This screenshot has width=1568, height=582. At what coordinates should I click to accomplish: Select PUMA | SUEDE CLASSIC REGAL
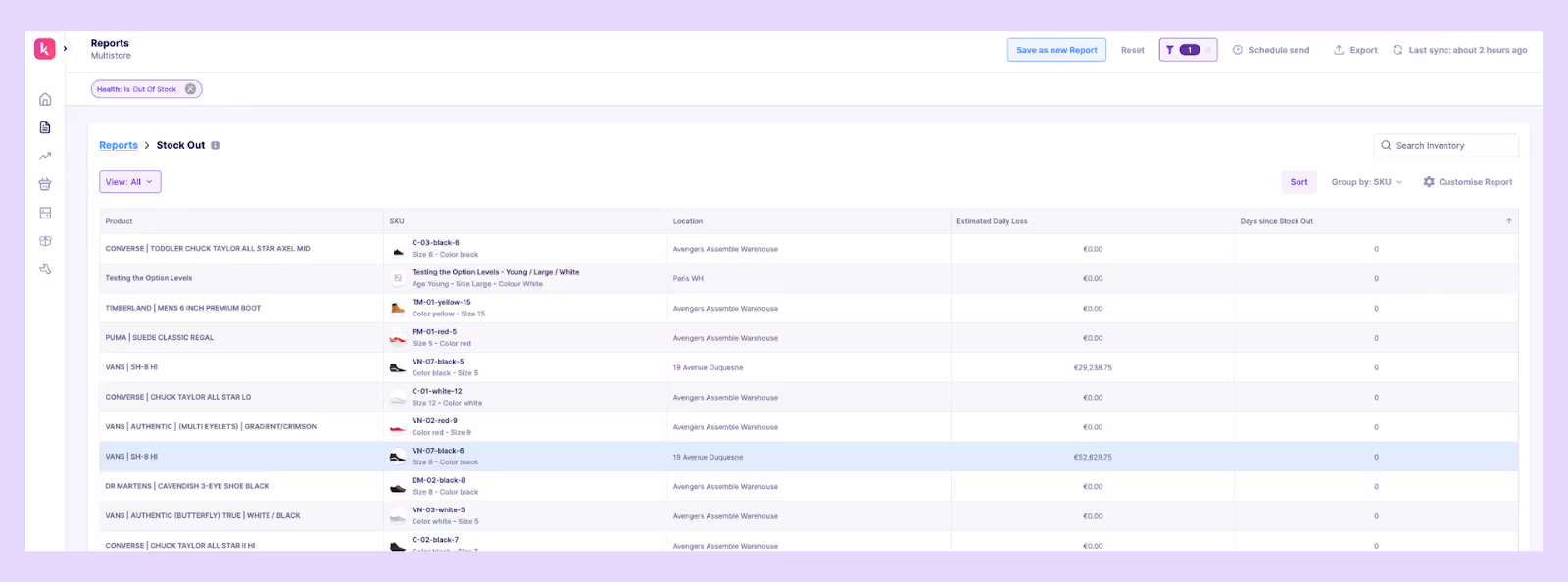point(160,338)
